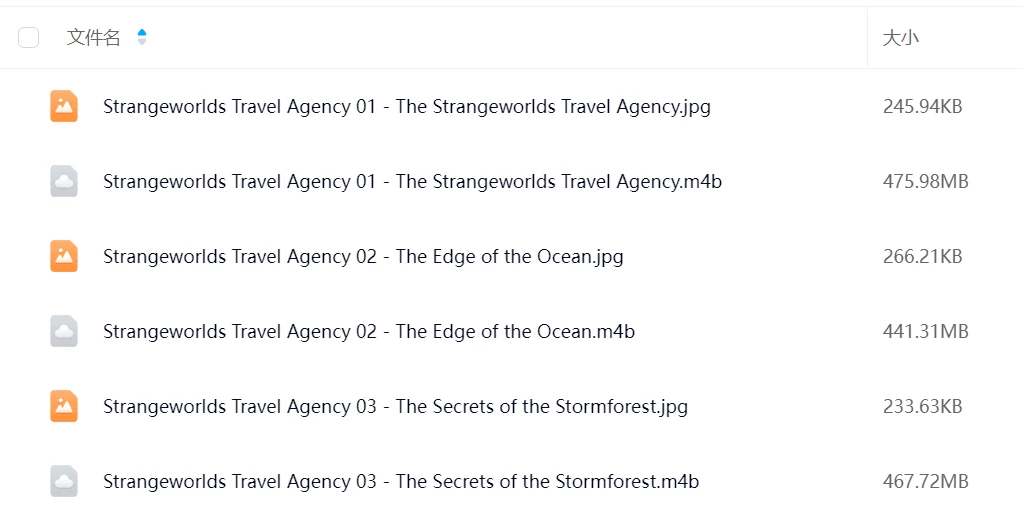Click the 文件名 column header
Image resolution: width=1023 pixels, height=520 pixels.
(x=93, y=38)
